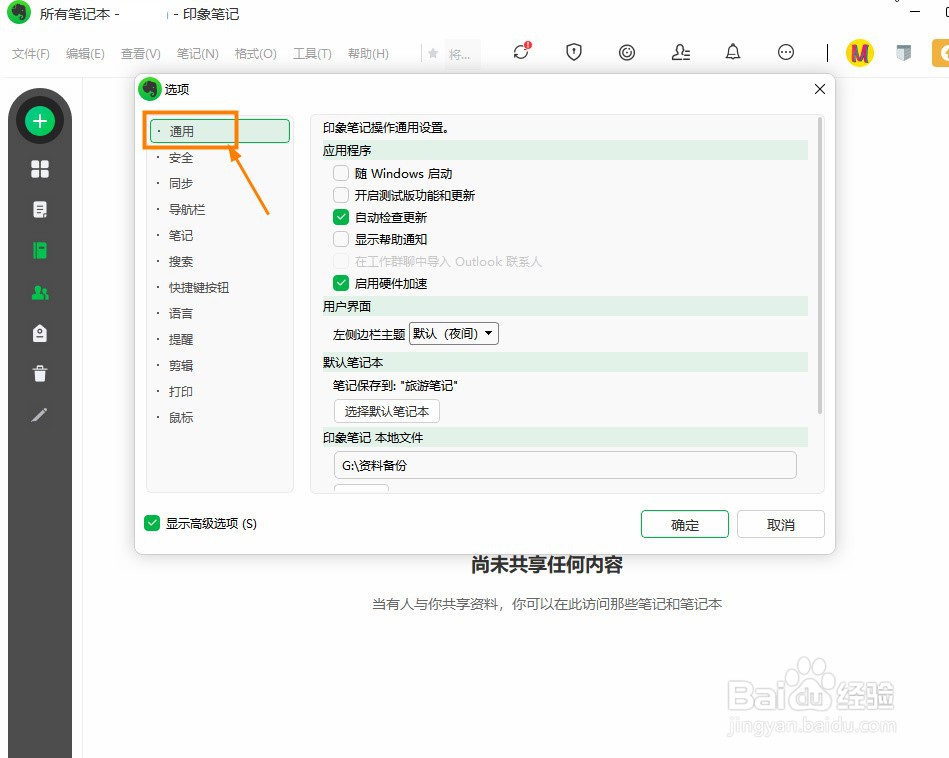949x758 pixels.
Task: Open the 工具(T) menu
Action: coord(312,54)
